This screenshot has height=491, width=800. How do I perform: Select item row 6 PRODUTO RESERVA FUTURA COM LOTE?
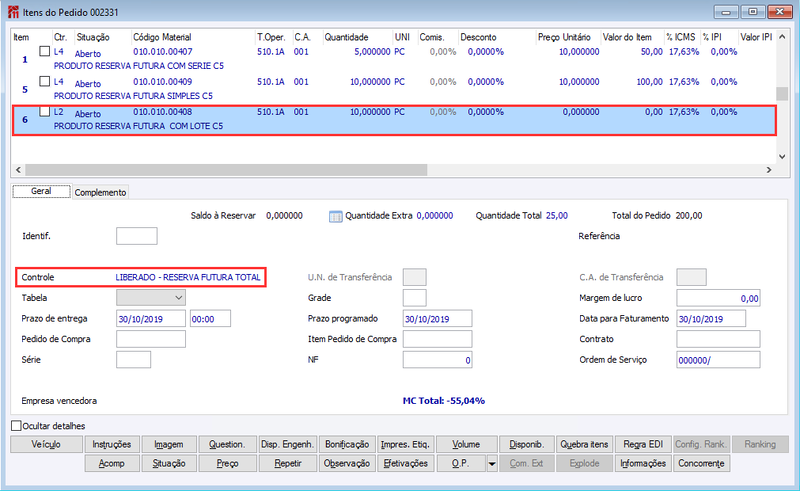point(394,120)
